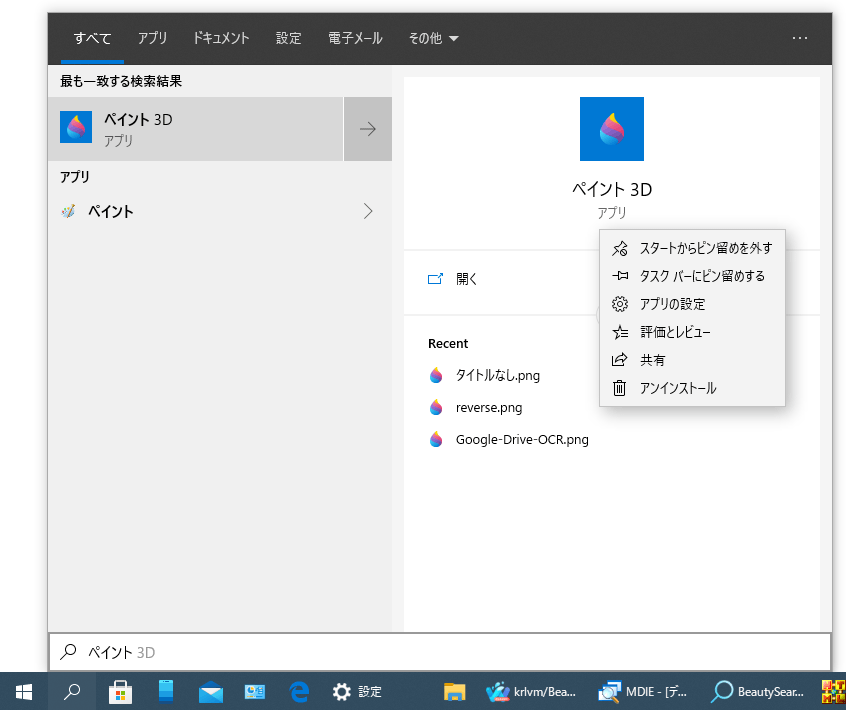Click the ペイント 3D icon in results list
846x710 pixels.
tap(76, 127)
